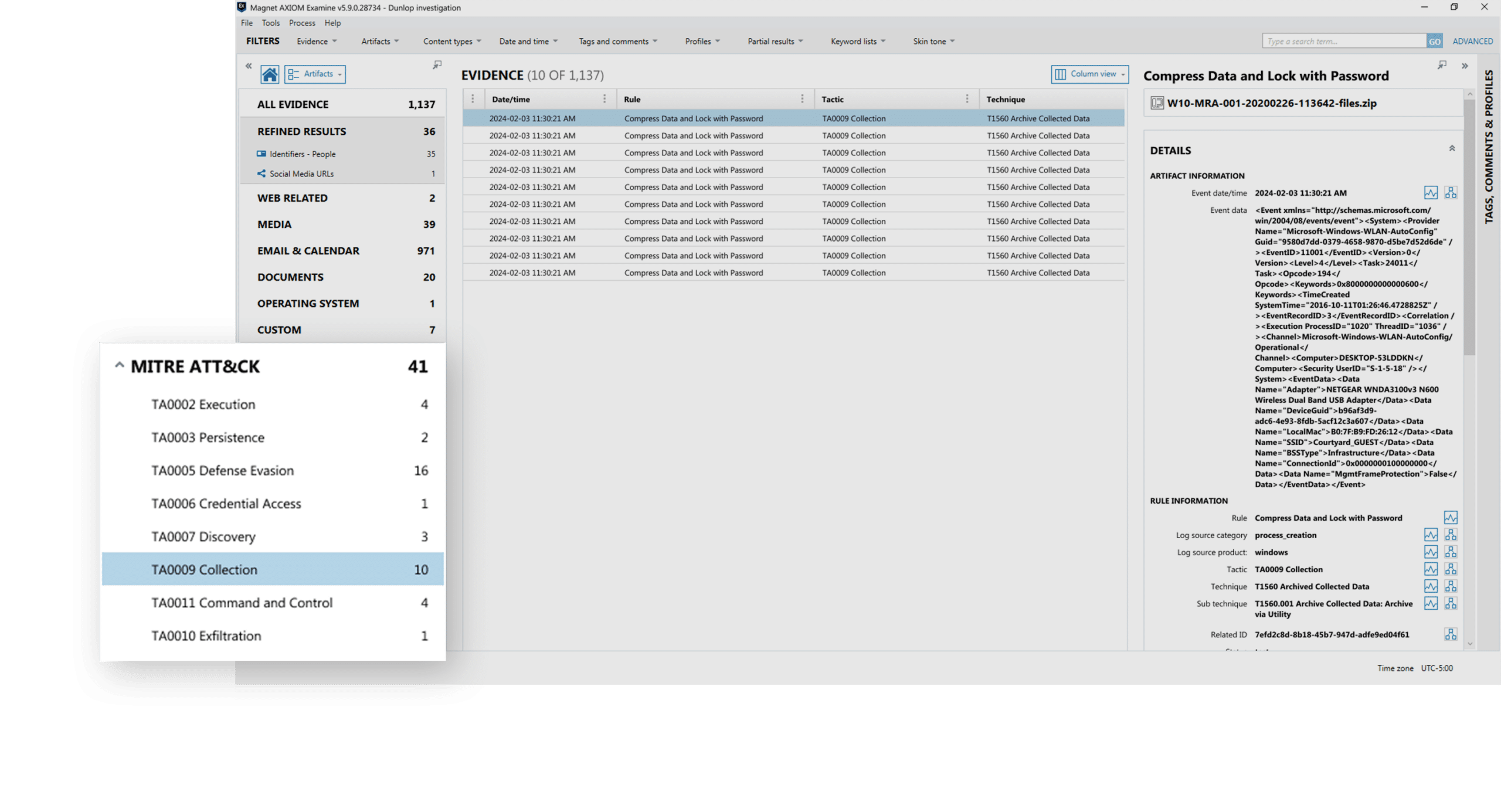1501x812 pixels.
Task: Select TA0010 Exfiltration tactic
Action: pyautogui.click(x=273, y=636)
